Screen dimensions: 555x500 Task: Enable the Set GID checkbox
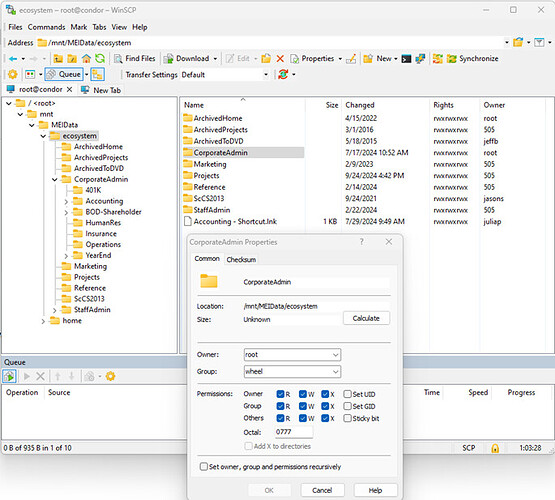[348, 406]
